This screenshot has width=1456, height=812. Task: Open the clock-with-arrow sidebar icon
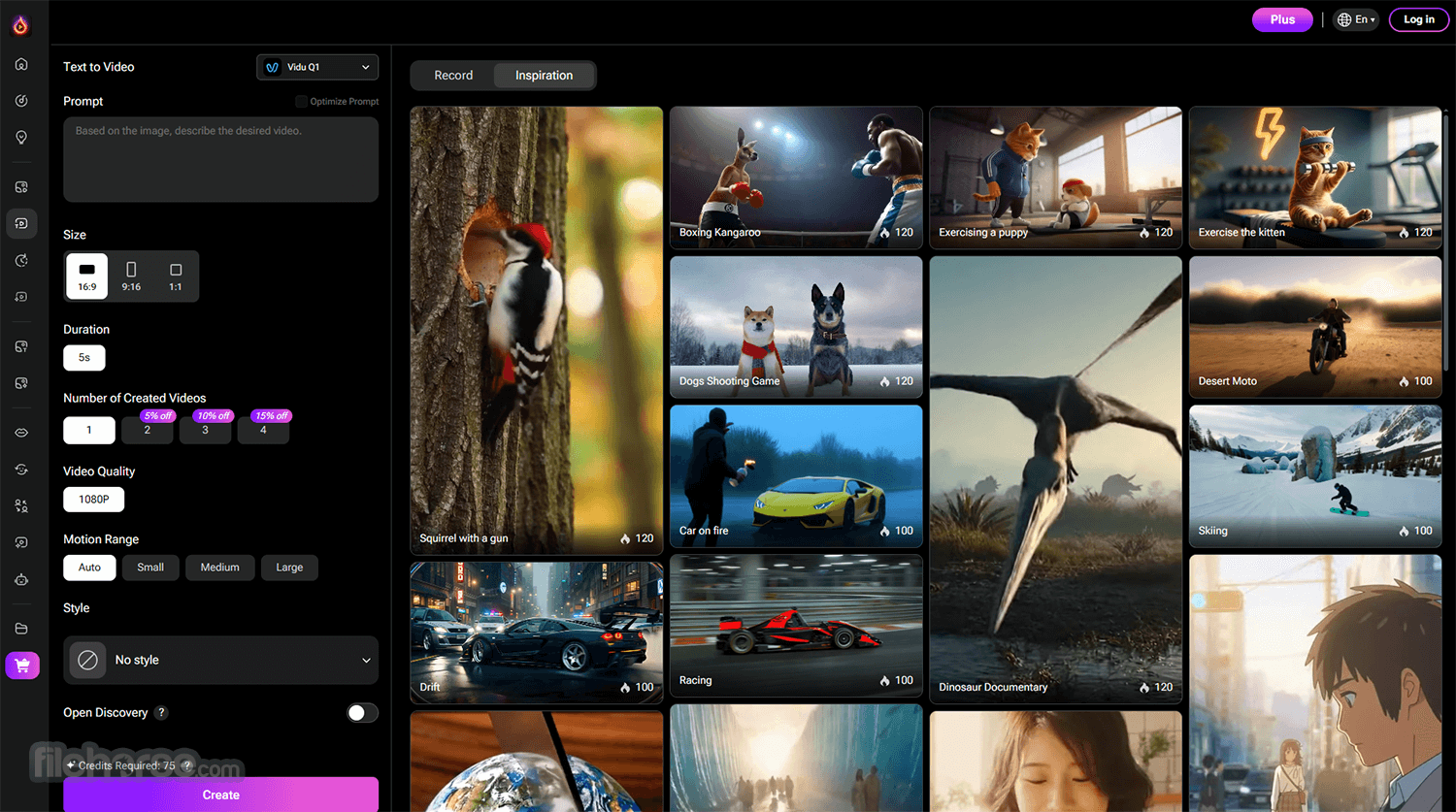tap(21, 260)
